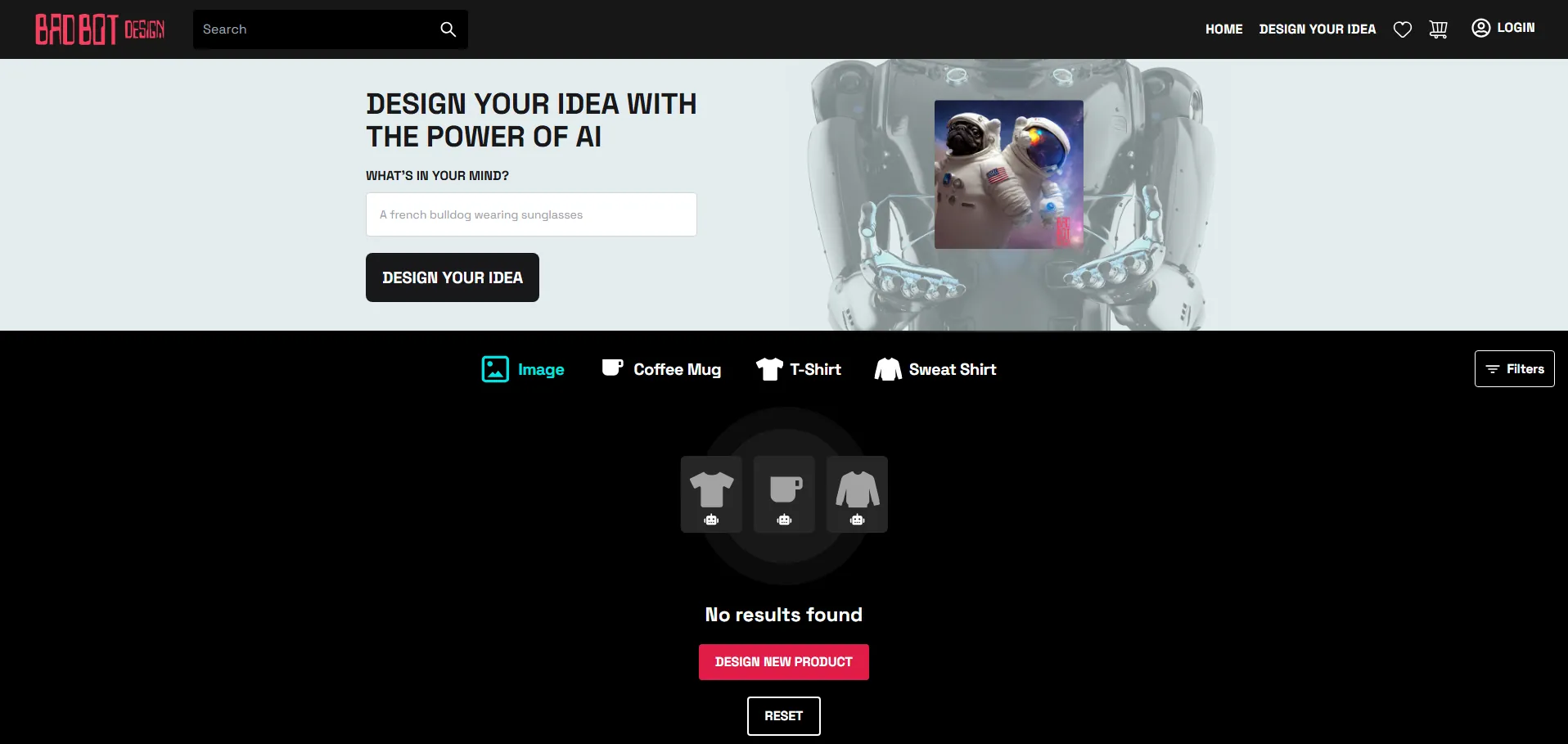Click the search magnifier icon
Viewport: 1568px width, 744px height.
448,29
